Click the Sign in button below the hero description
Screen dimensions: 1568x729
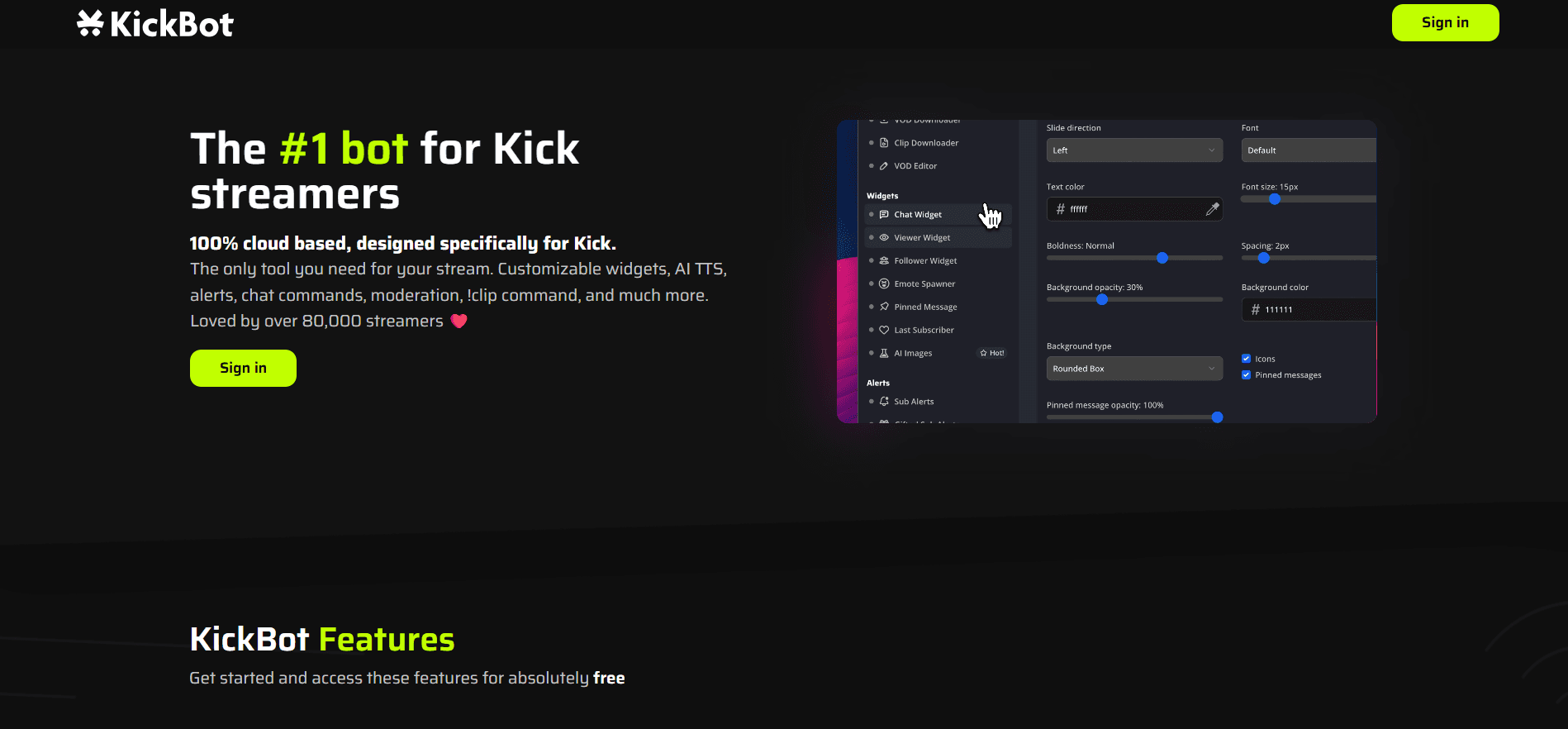pyautogui.click(x=243, y=368)
